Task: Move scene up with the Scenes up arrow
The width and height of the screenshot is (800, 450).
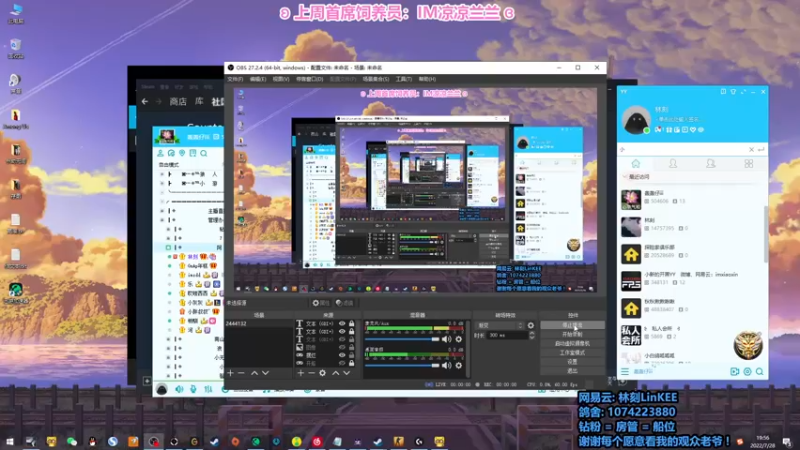Action: (254, 373)
